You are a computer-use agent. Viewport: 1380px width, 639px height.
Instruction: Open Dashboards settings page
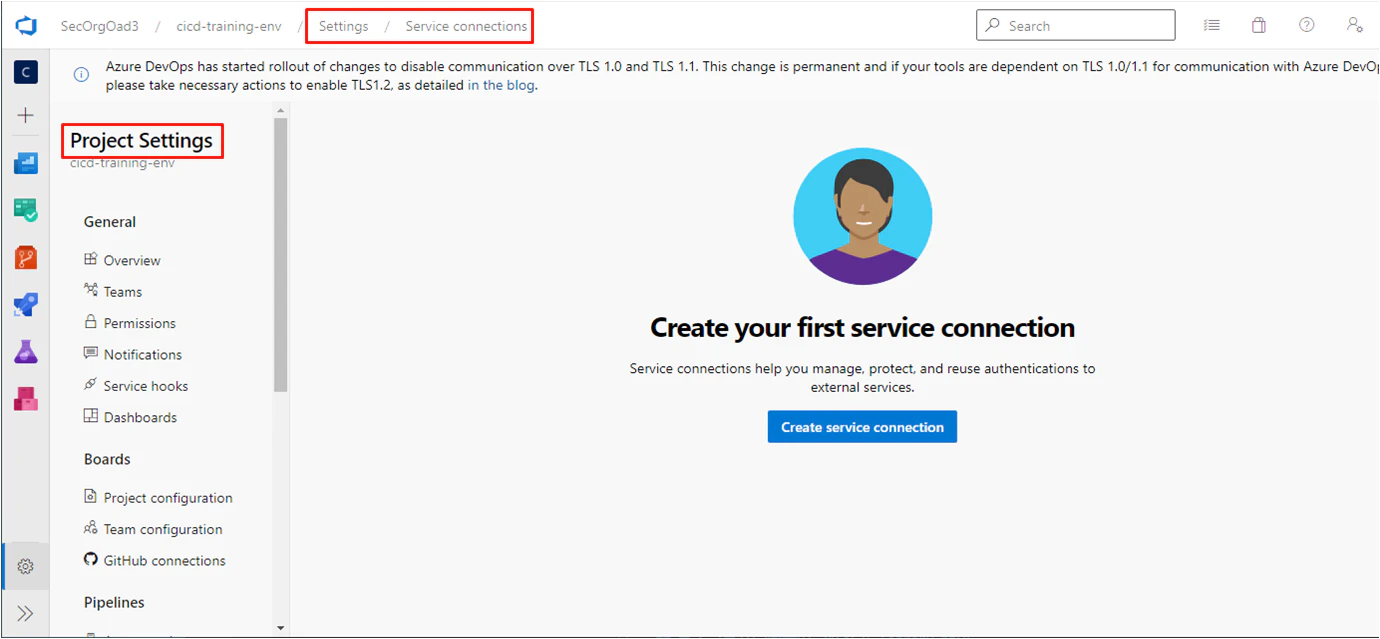(140, 418)
